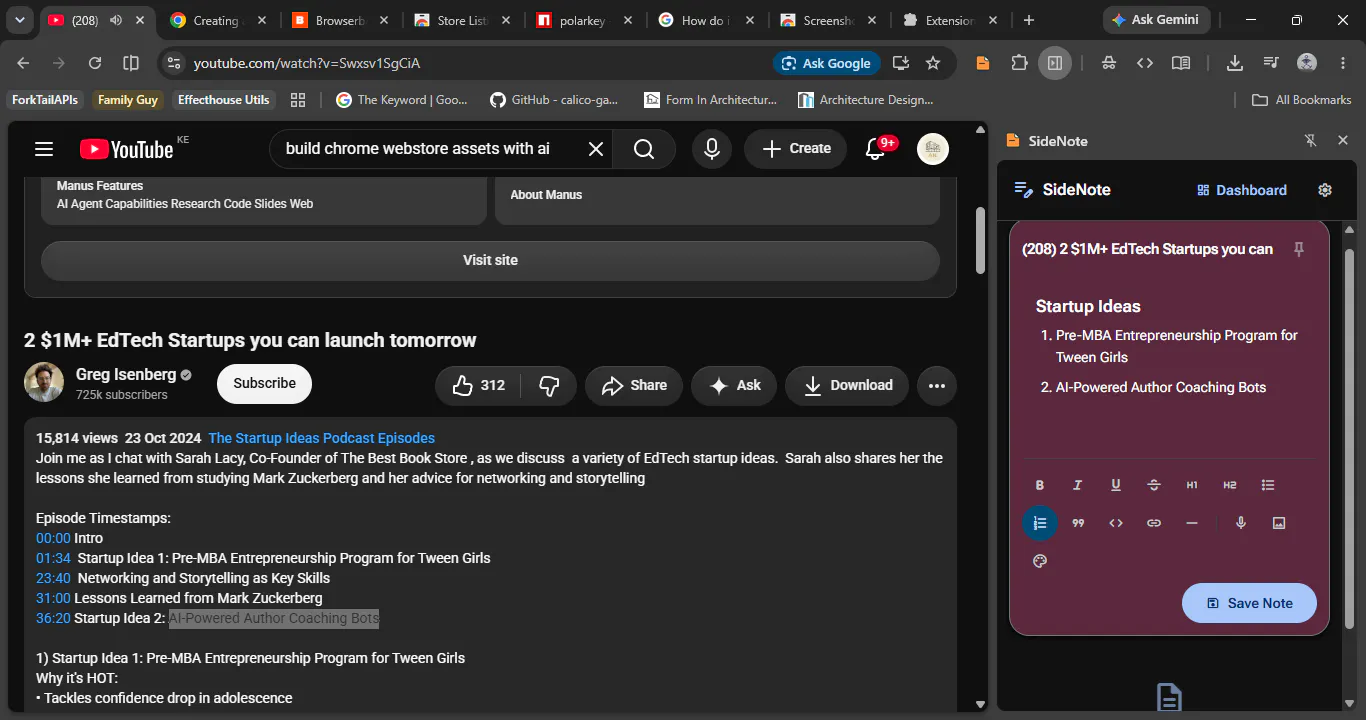The height and width of the screenshot is (720, 1366).
Task: Apply H1 heading in SideNote toolbar
Action: [x=1192, y=485]
